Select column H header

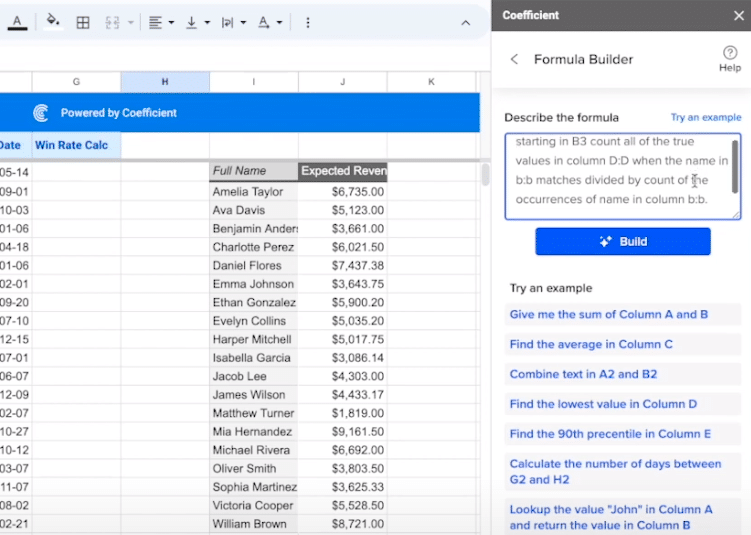point(165,81)
